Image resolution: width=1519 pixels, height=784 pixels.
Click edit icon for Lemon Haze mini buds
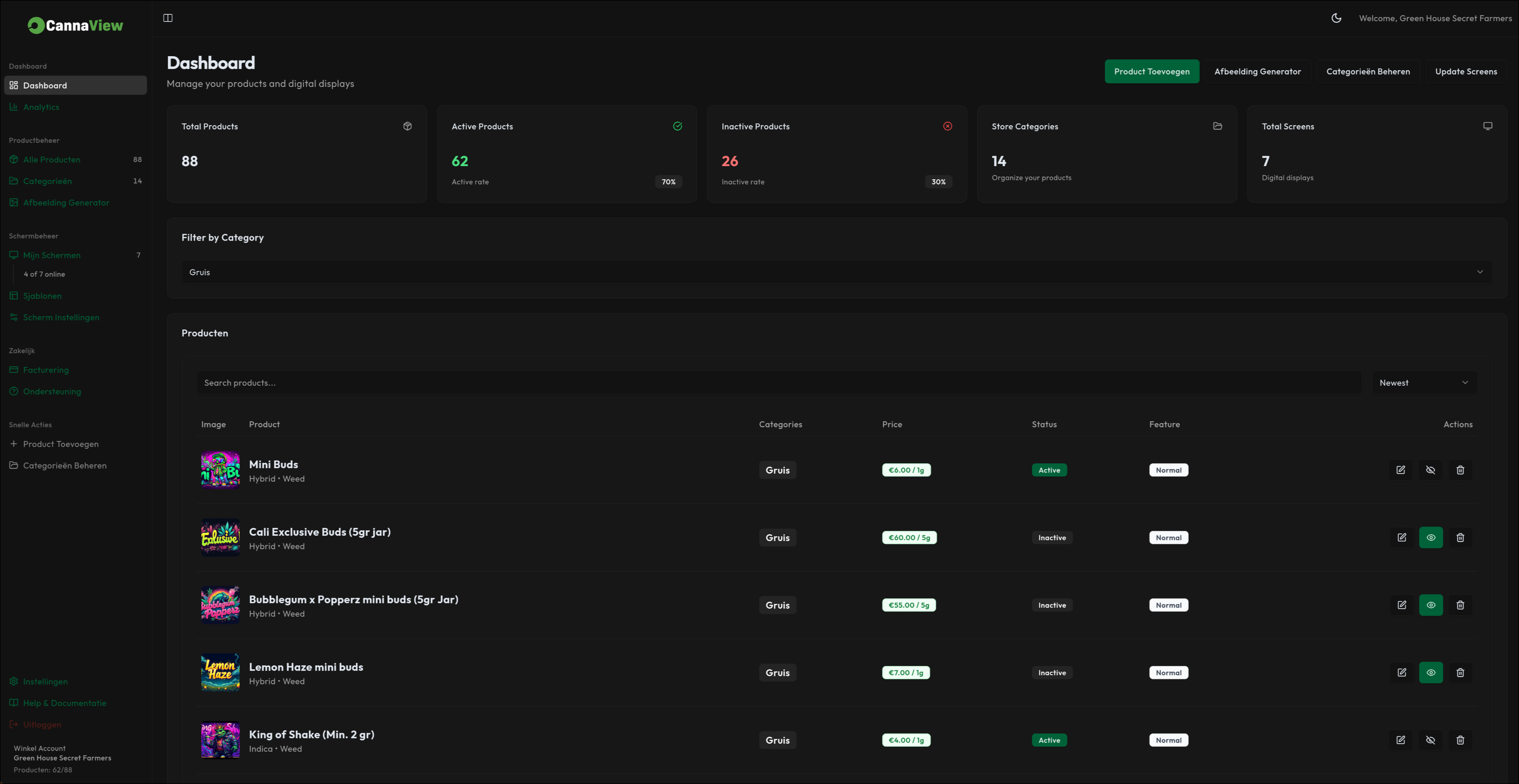pyautogui.click(x=1401, y=672)
